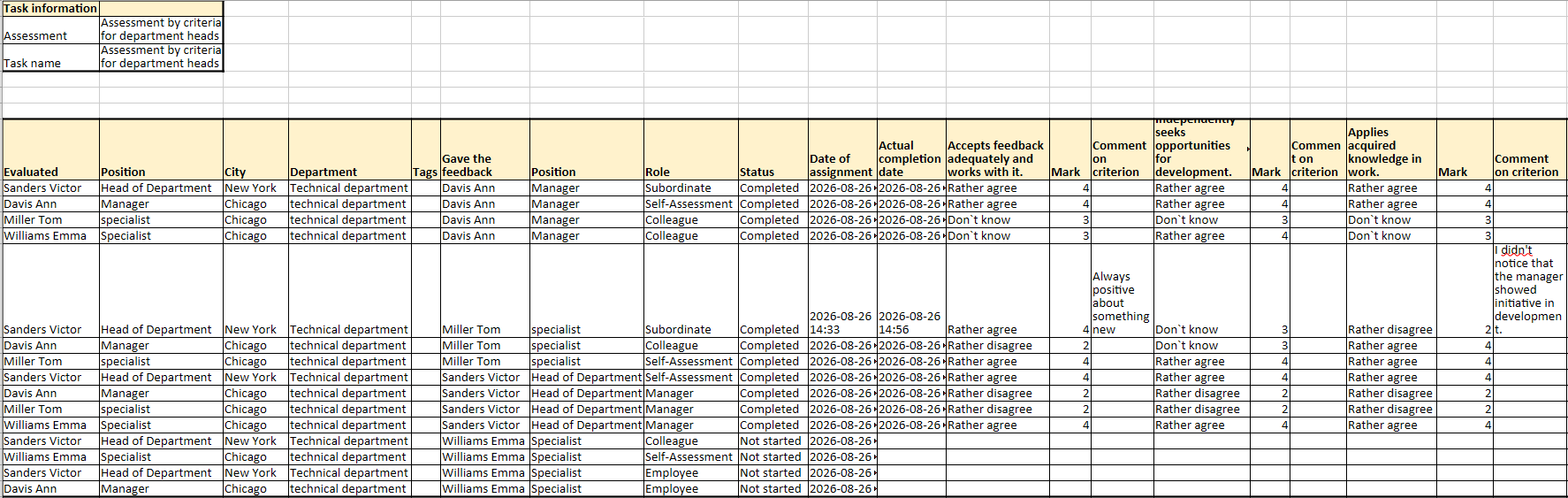Image resolution: width=1568 pixels, height=498 pixels.
Task: Open the comment 'Always positive about something new'
Action: [x=1123, y=291]
